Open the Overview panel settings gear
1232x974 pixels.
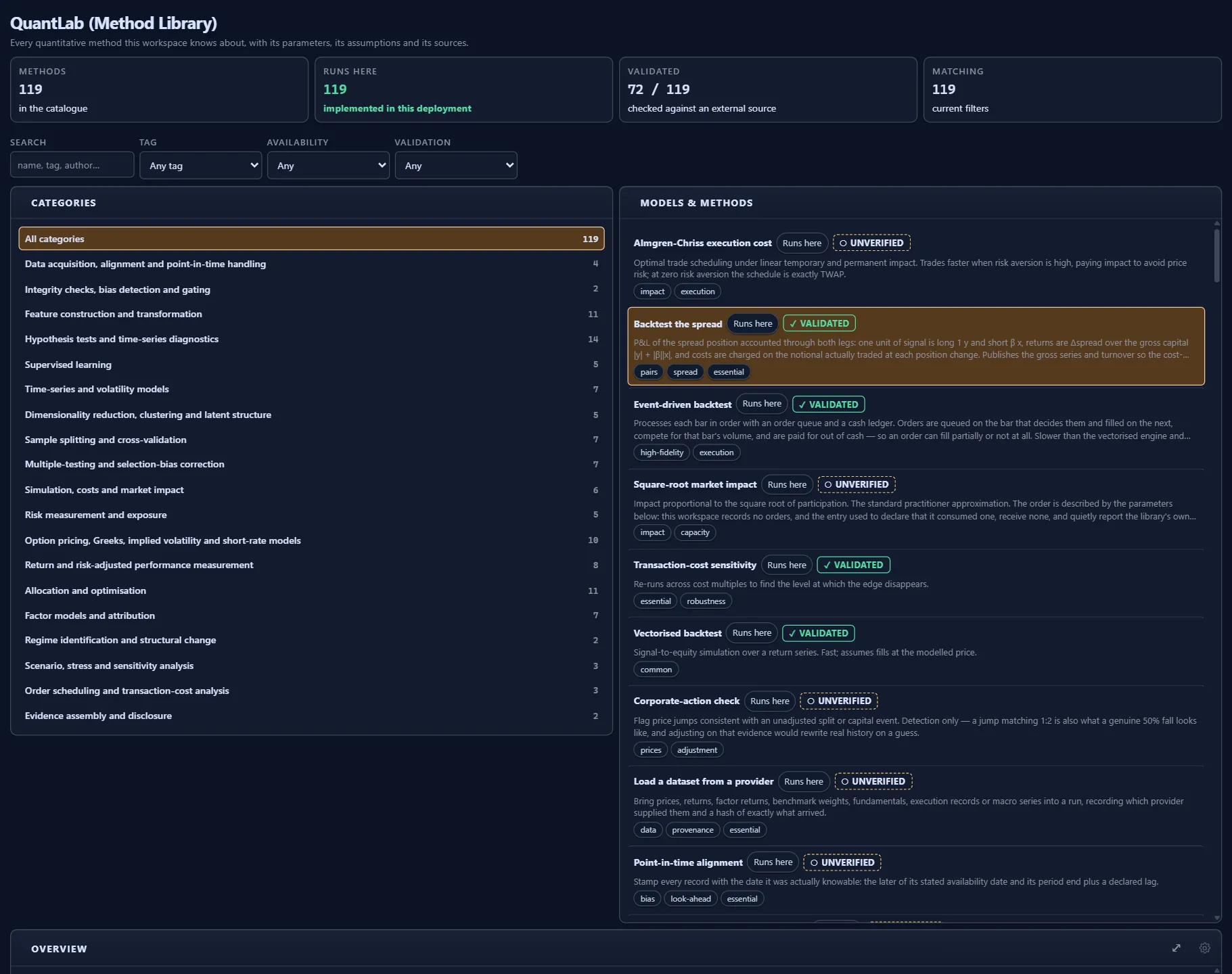1204,948
